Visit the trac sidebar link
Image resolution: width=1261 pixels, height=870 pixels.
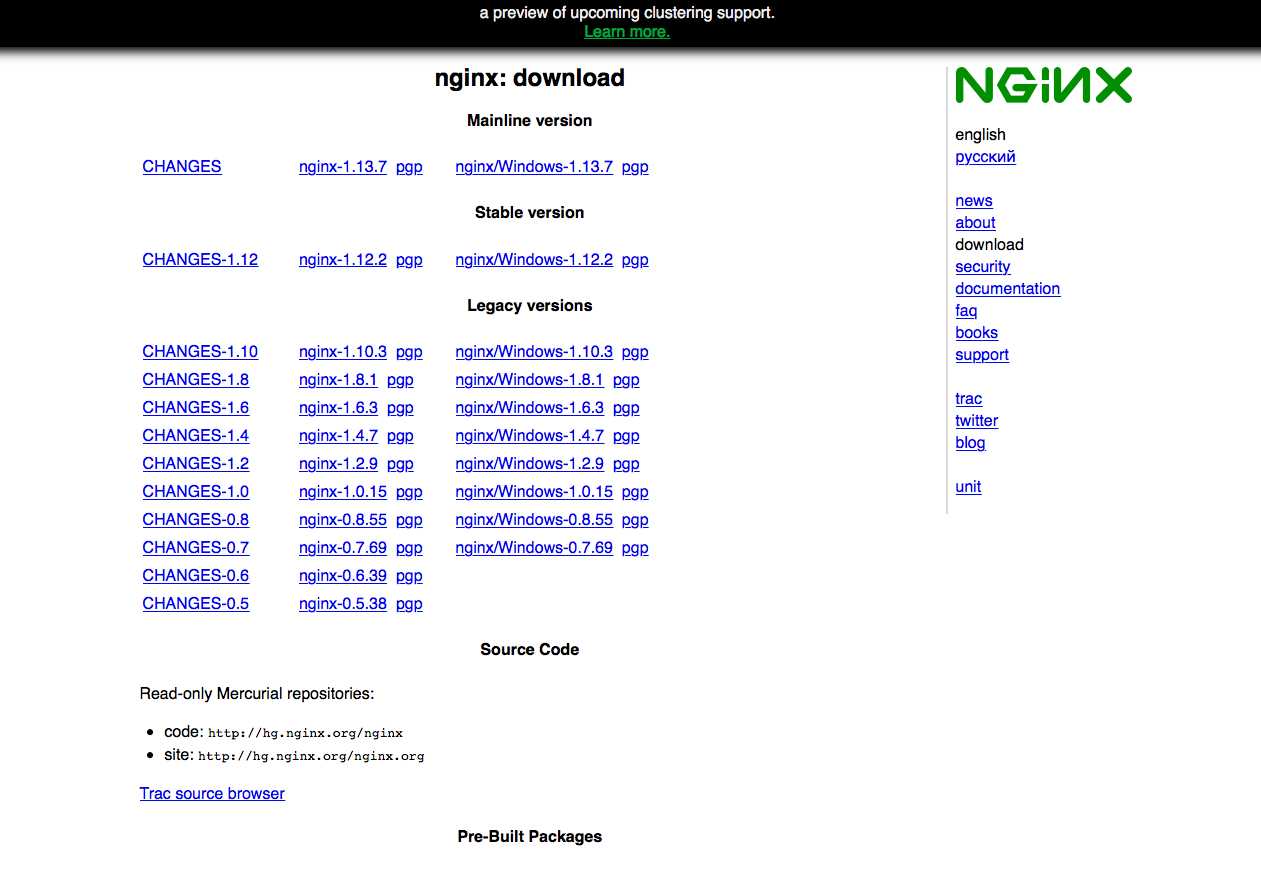tap(969, 399)
